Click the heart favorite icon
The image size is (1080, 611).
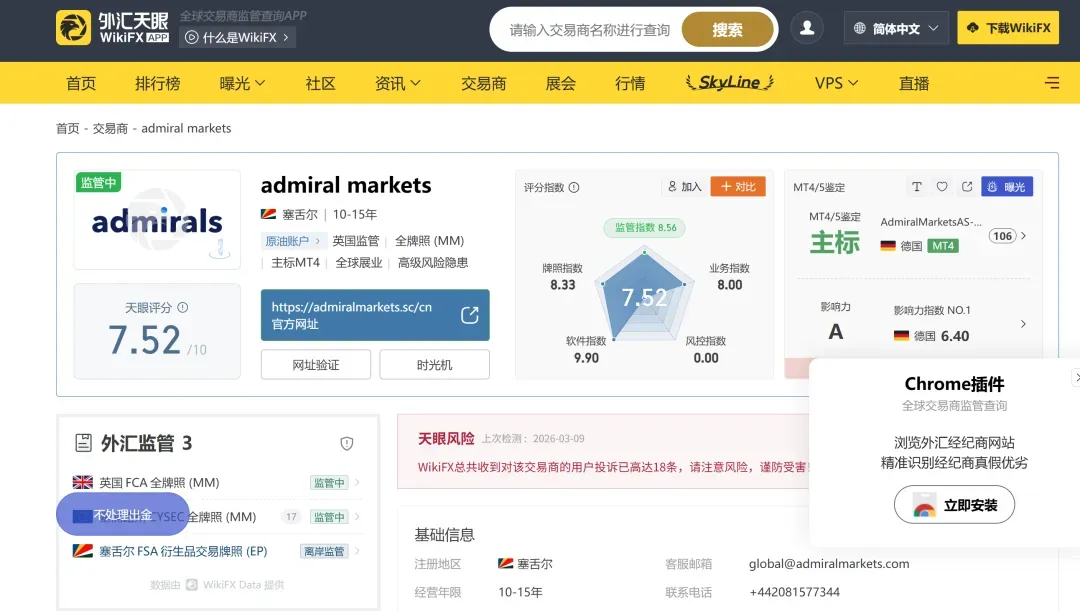[x=942, y=187]
